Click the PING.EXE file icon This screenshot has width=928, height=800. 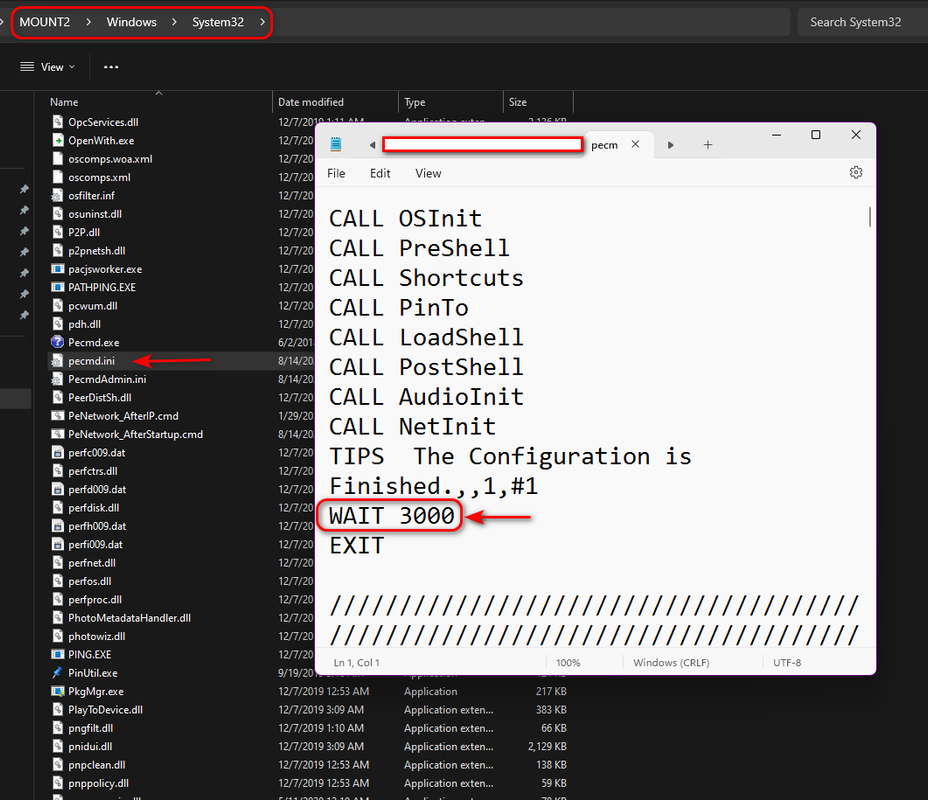57,654
